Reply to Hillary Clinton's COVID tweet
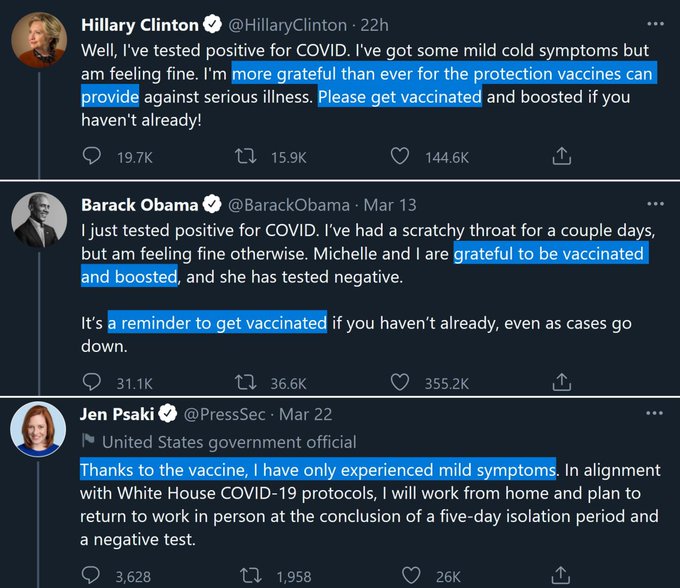The height and width of the screenshot is (588, 680). pos(92,156)
